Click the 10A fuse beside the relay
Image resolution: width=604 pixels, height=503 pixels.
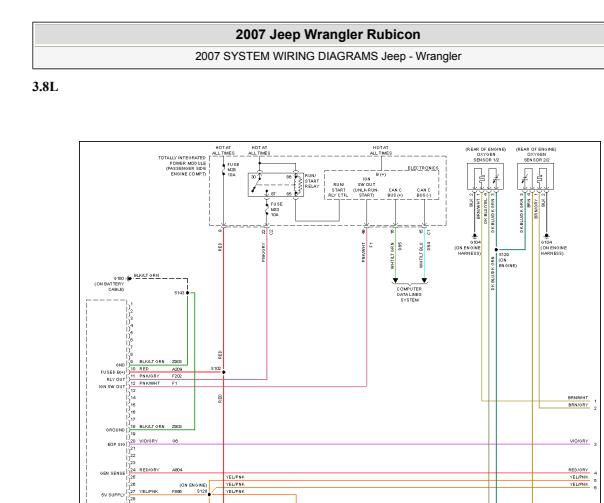tap(267, 210)
